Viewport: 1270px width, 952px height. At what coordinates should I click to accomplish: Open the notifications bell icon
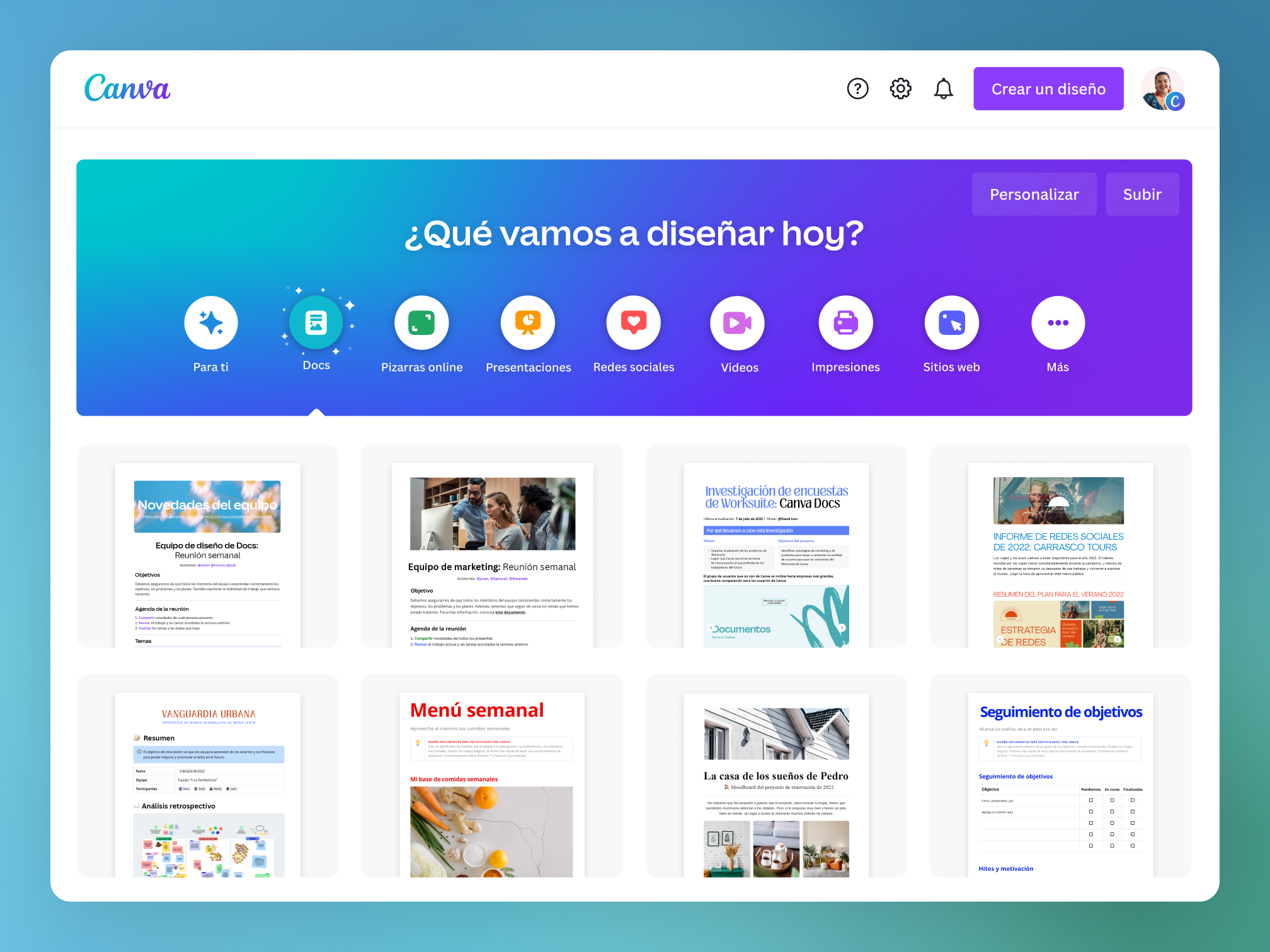(943, 89)
